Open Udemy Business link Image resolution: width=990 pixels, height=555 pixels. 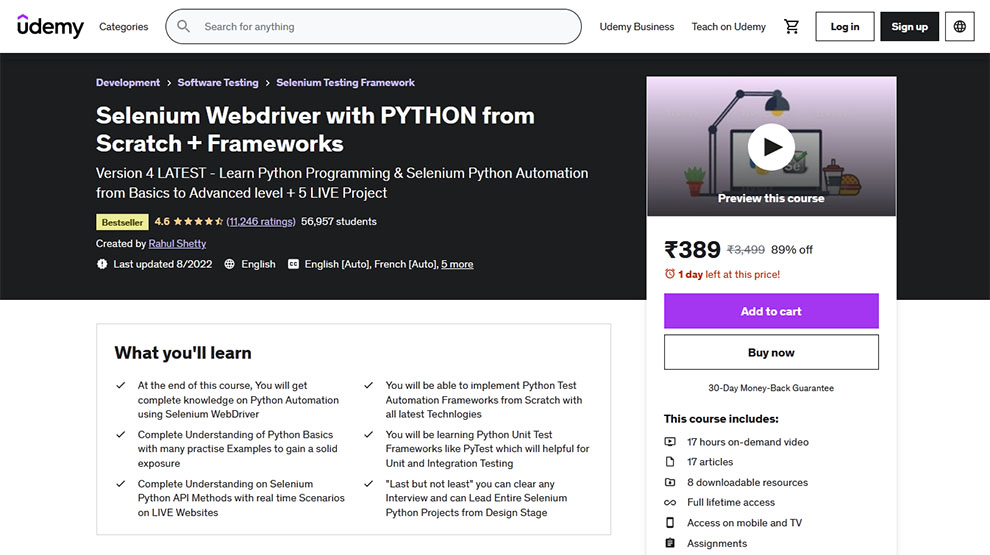(636, 27)
